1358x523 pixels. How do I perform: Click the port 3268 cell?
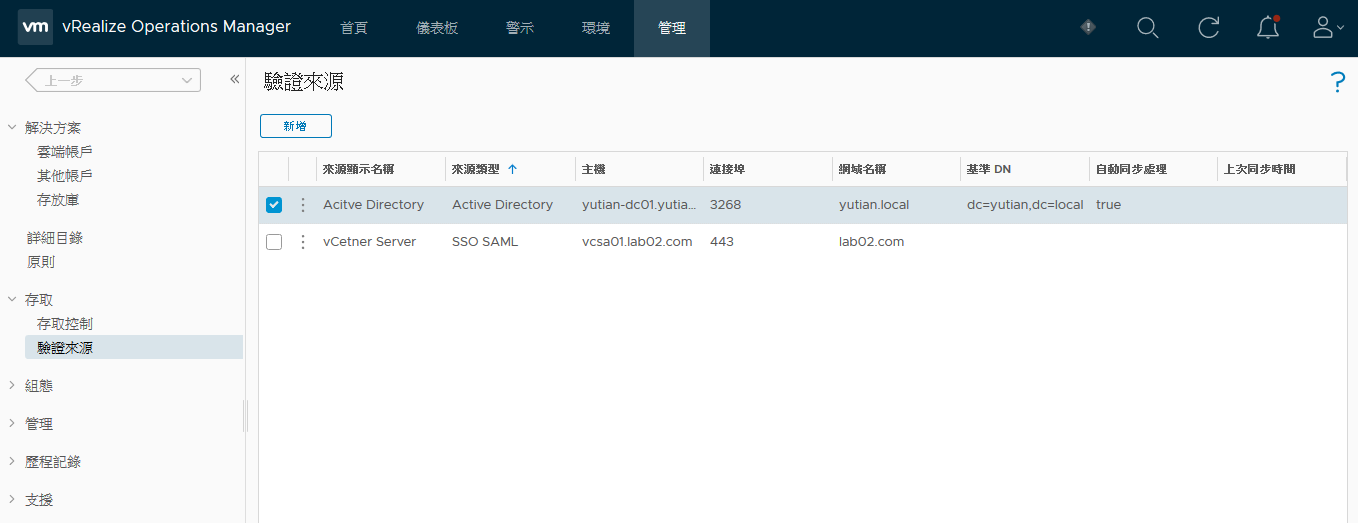[x=726, y=205]
